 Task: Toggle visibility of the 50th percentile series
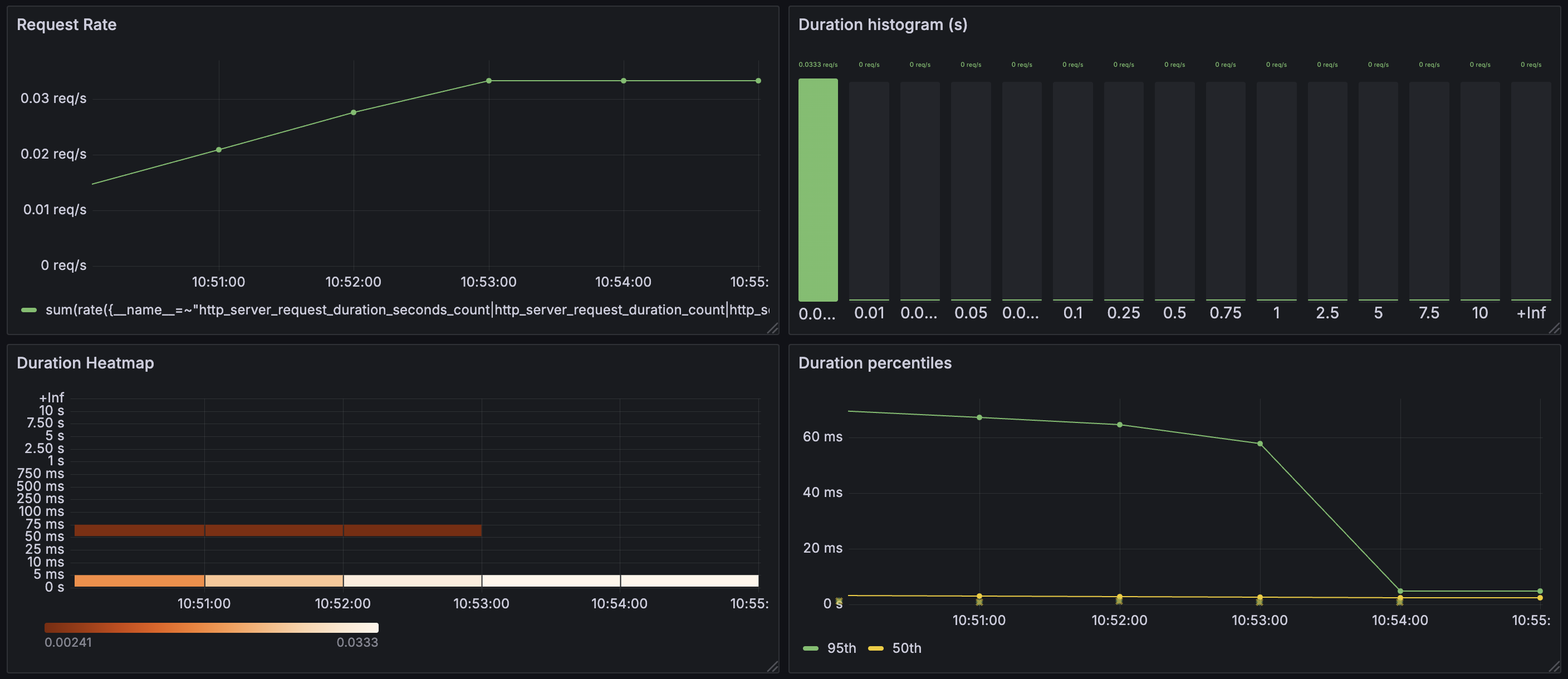point(908,648)
